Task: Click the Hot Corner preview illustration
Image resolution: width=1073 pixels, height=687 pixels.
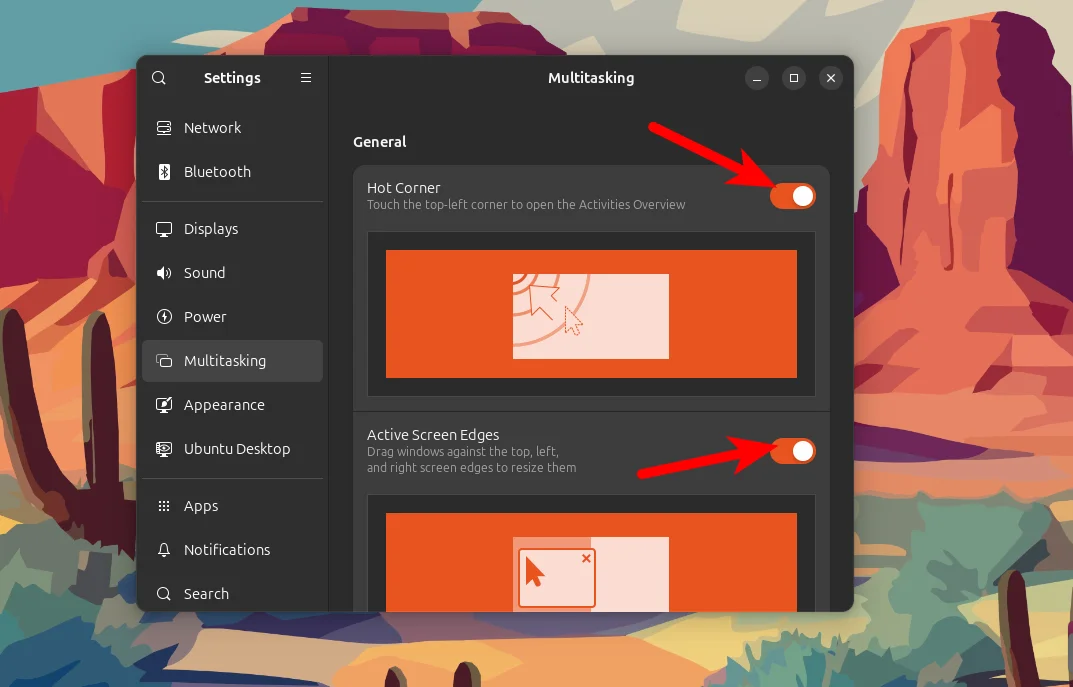Action: 591,313
